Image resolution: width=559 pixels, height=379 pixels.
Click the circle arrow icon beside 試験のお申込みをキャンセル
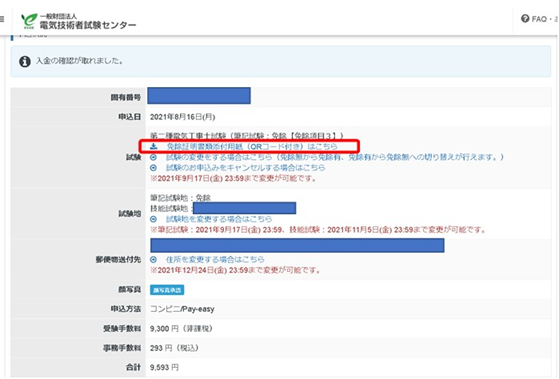pyautogui.click(x=153, y=168)
